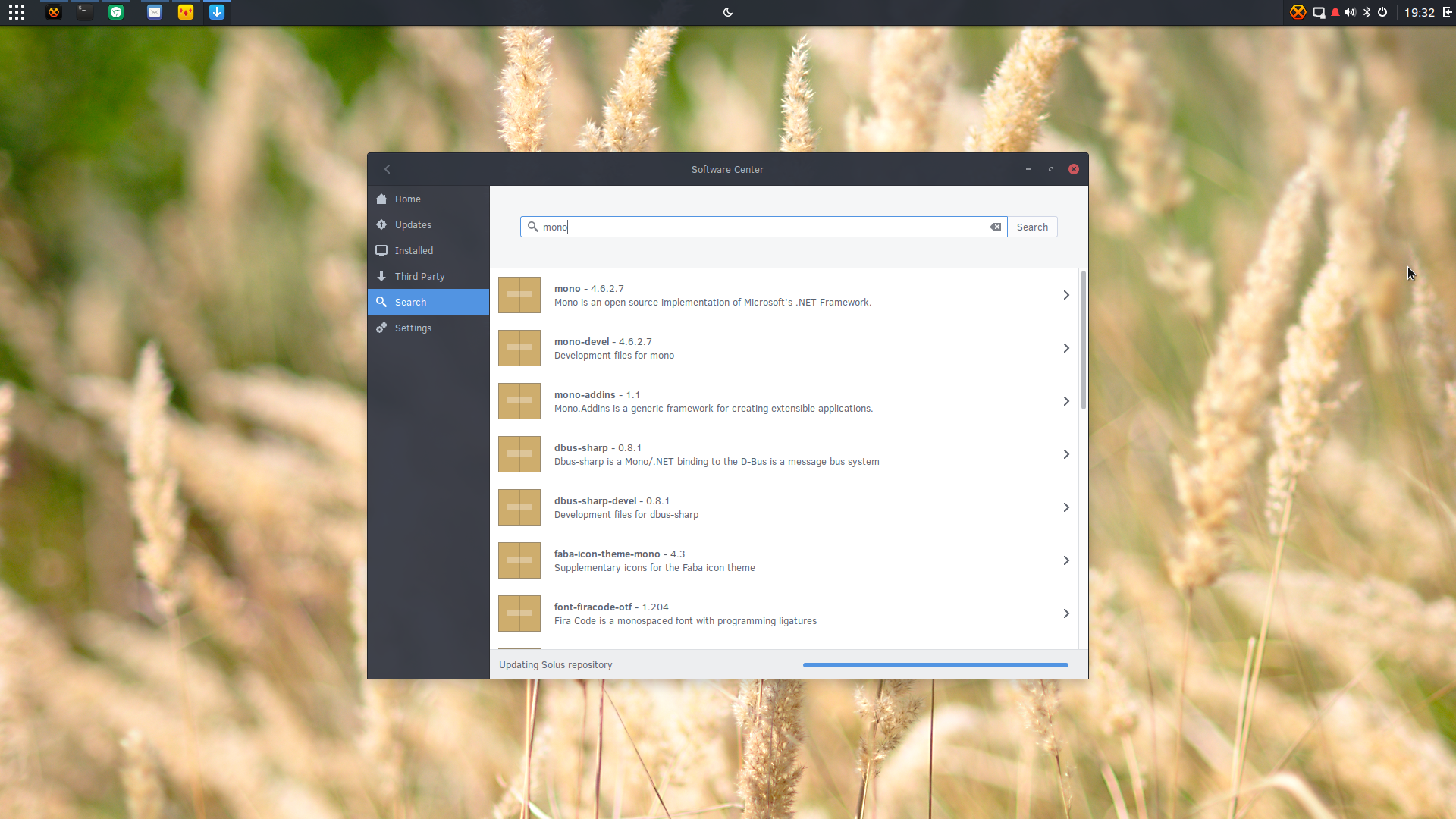The height and width of the screenshot is (819, 1456).
Task: Expand details for mono 4.6.2.7
Action: point(1066,295)
